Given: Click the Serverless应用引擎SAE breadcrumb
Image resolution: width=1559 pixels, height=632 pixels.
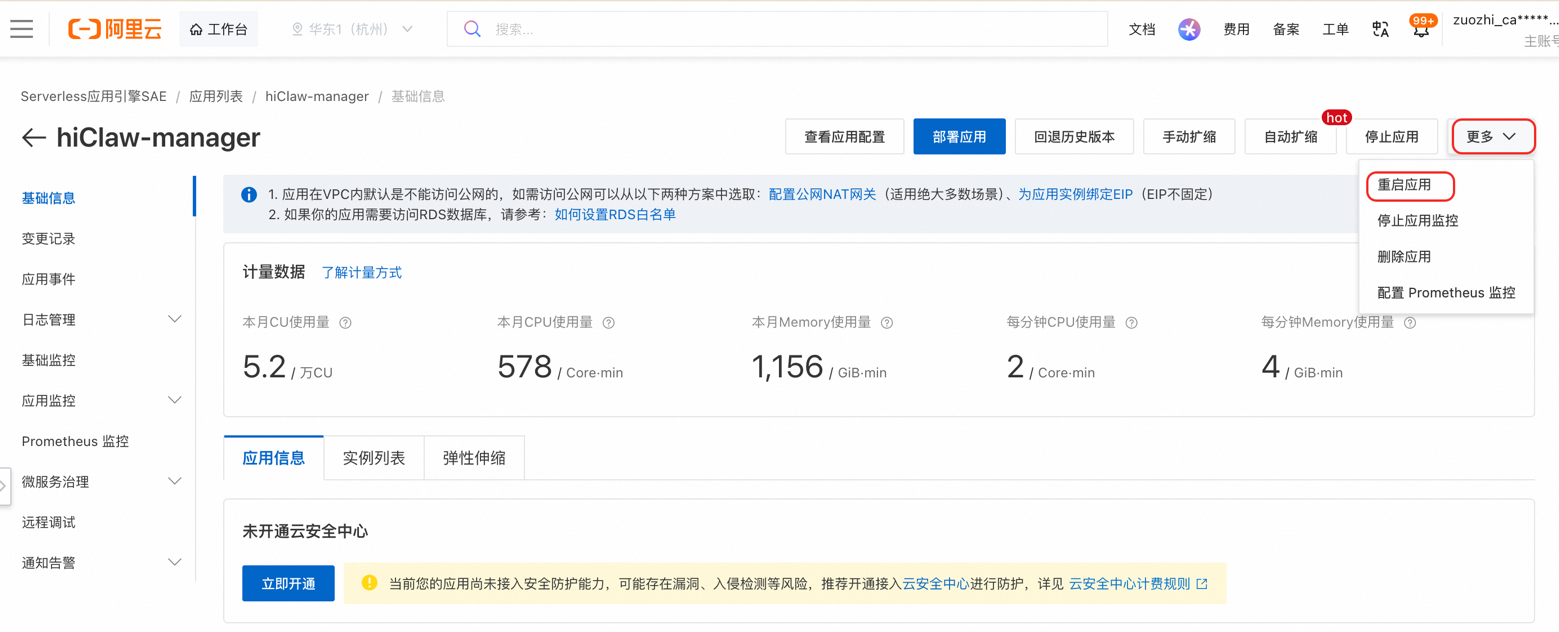Looking at the screenshot, I should (x=94, y=96).
